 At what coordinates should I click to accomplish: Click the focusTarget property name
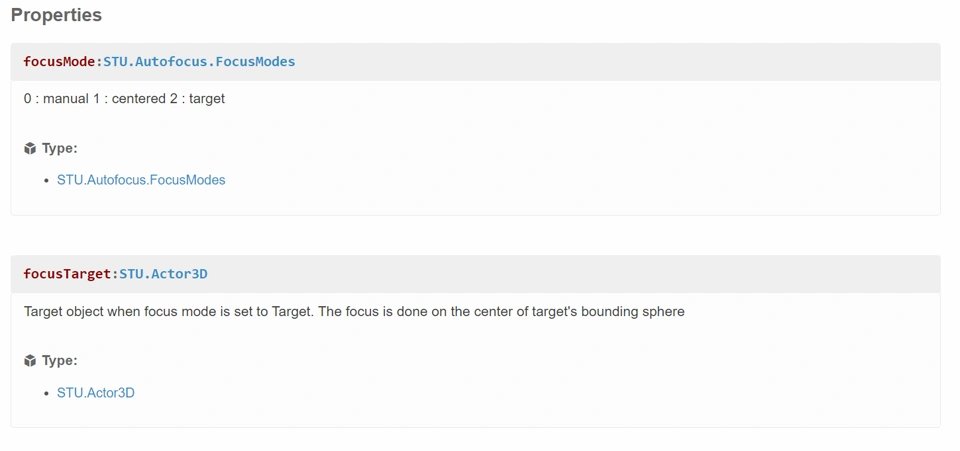(x=67, y=274)
